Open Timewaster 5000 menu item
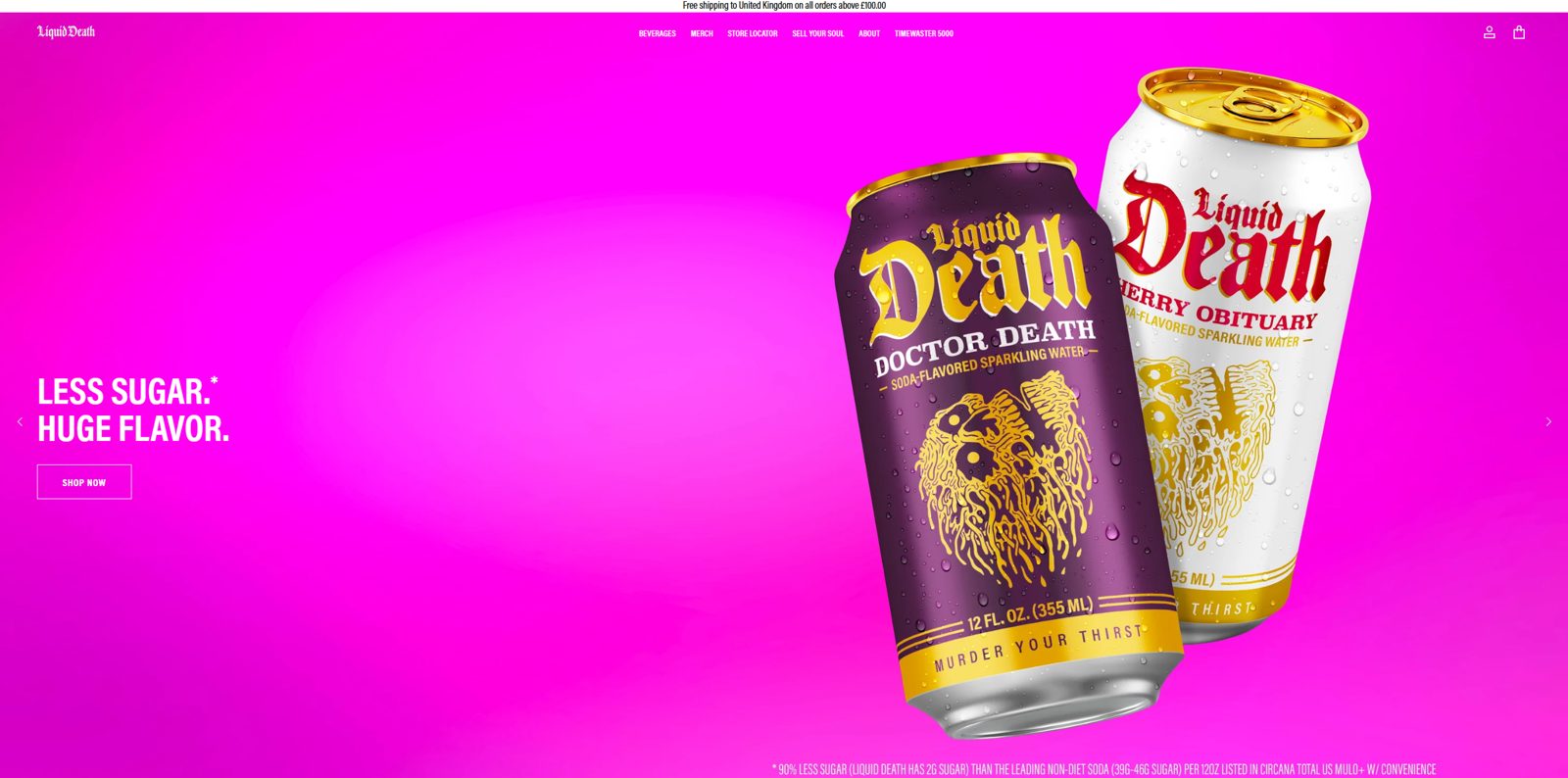The width and height of the screenshot is (1568, 778). tap(923, 33)
